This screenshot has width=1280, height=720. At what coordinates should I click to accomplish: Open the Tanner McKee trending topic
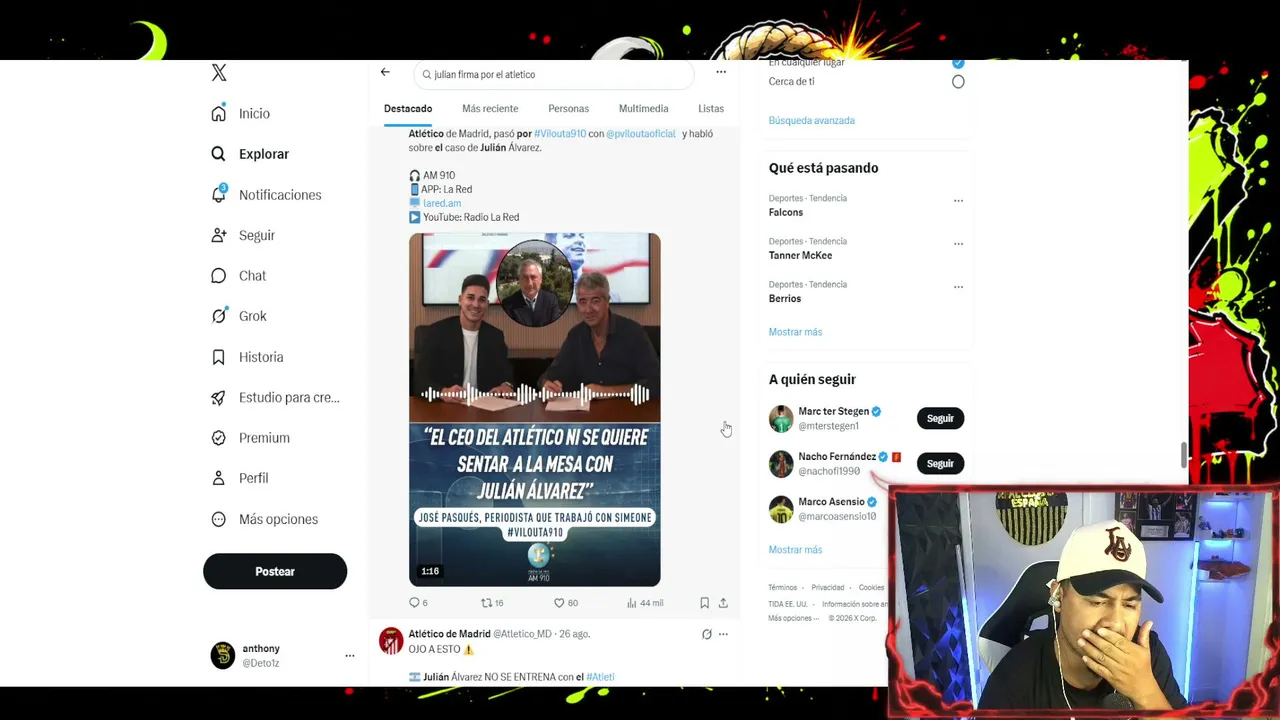[800, 255]
